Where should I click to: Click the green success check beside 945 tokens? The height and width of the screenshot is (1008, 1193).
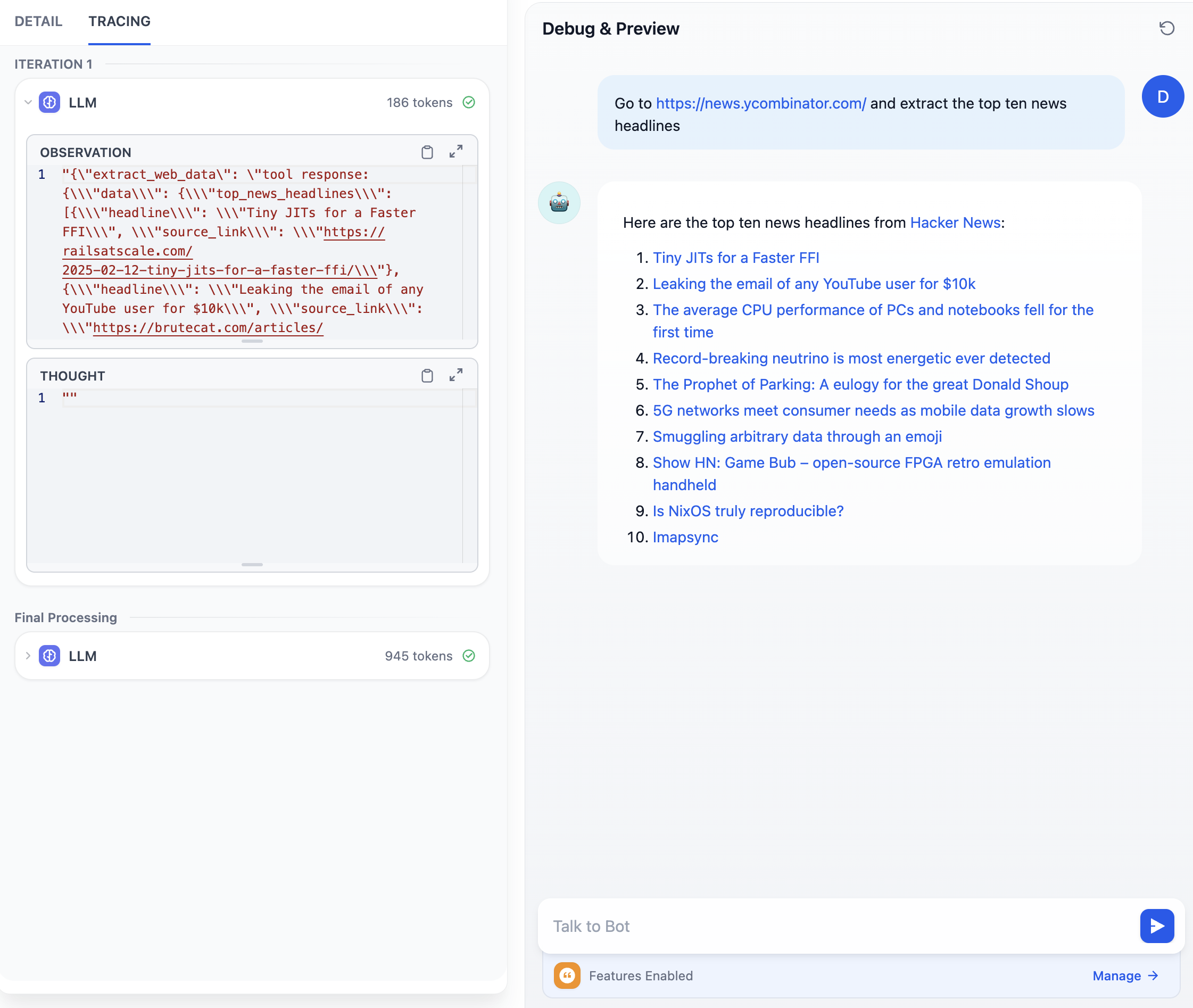(468, 656)
